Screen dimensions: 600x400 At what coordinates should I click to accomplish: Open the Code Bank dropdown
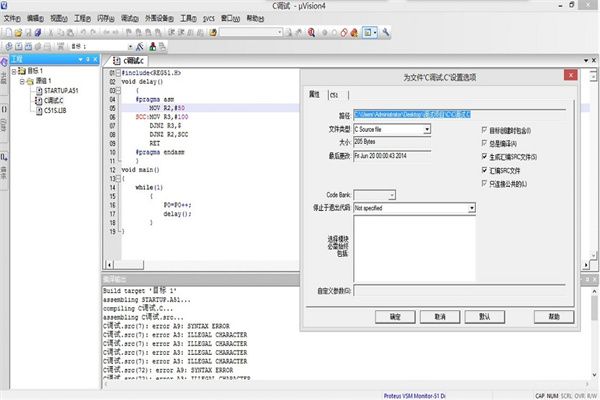[x=392, y=195]
